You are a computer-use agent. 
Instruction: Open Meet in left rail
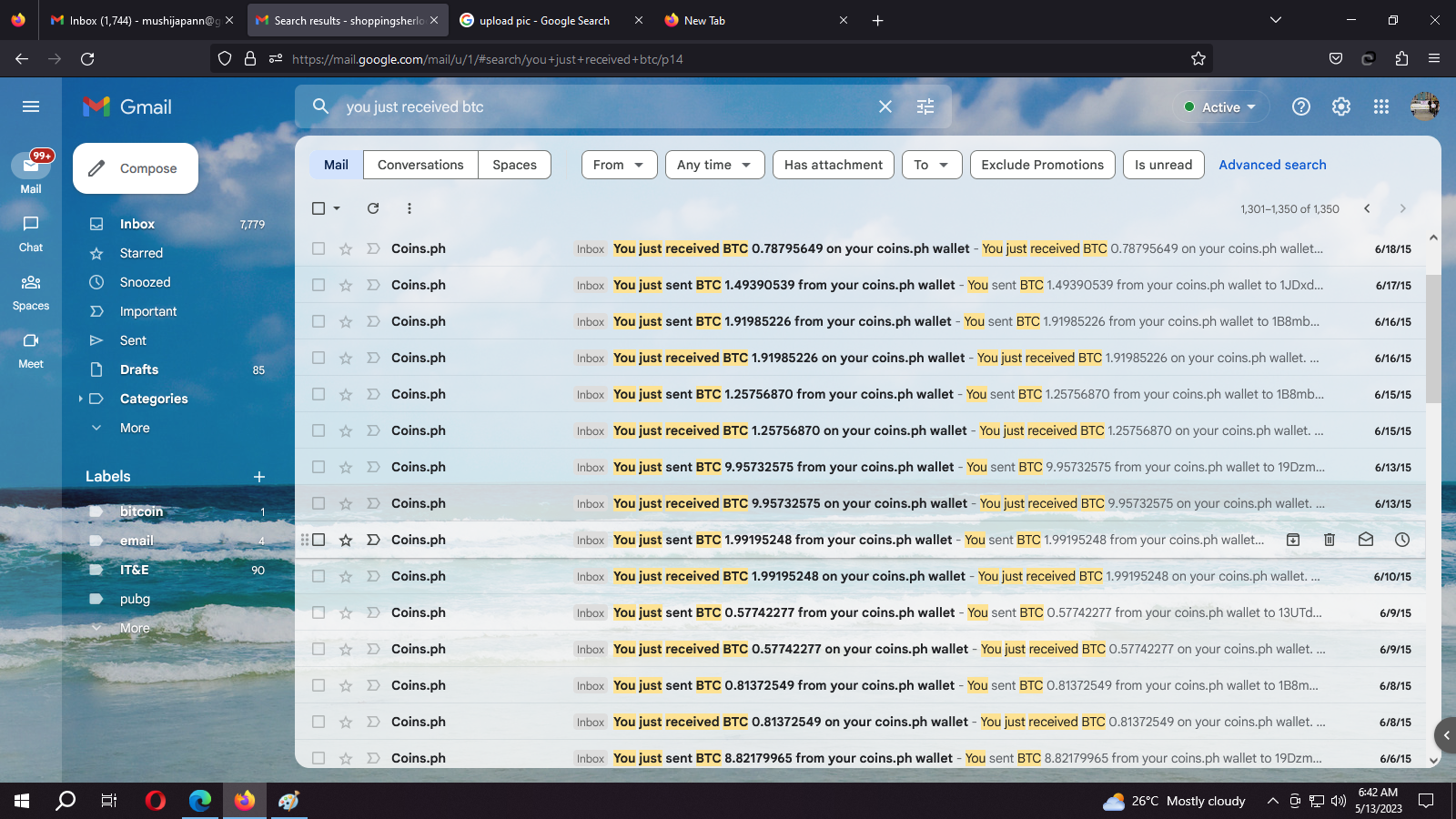[31, 350]
